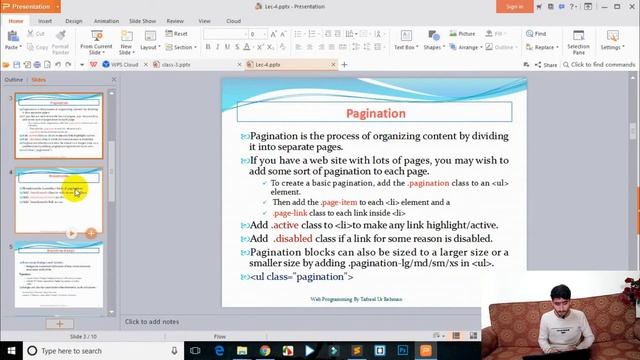640x360 pixels.
Task: Open the font size dropdown
Action: tap(264, 34)
